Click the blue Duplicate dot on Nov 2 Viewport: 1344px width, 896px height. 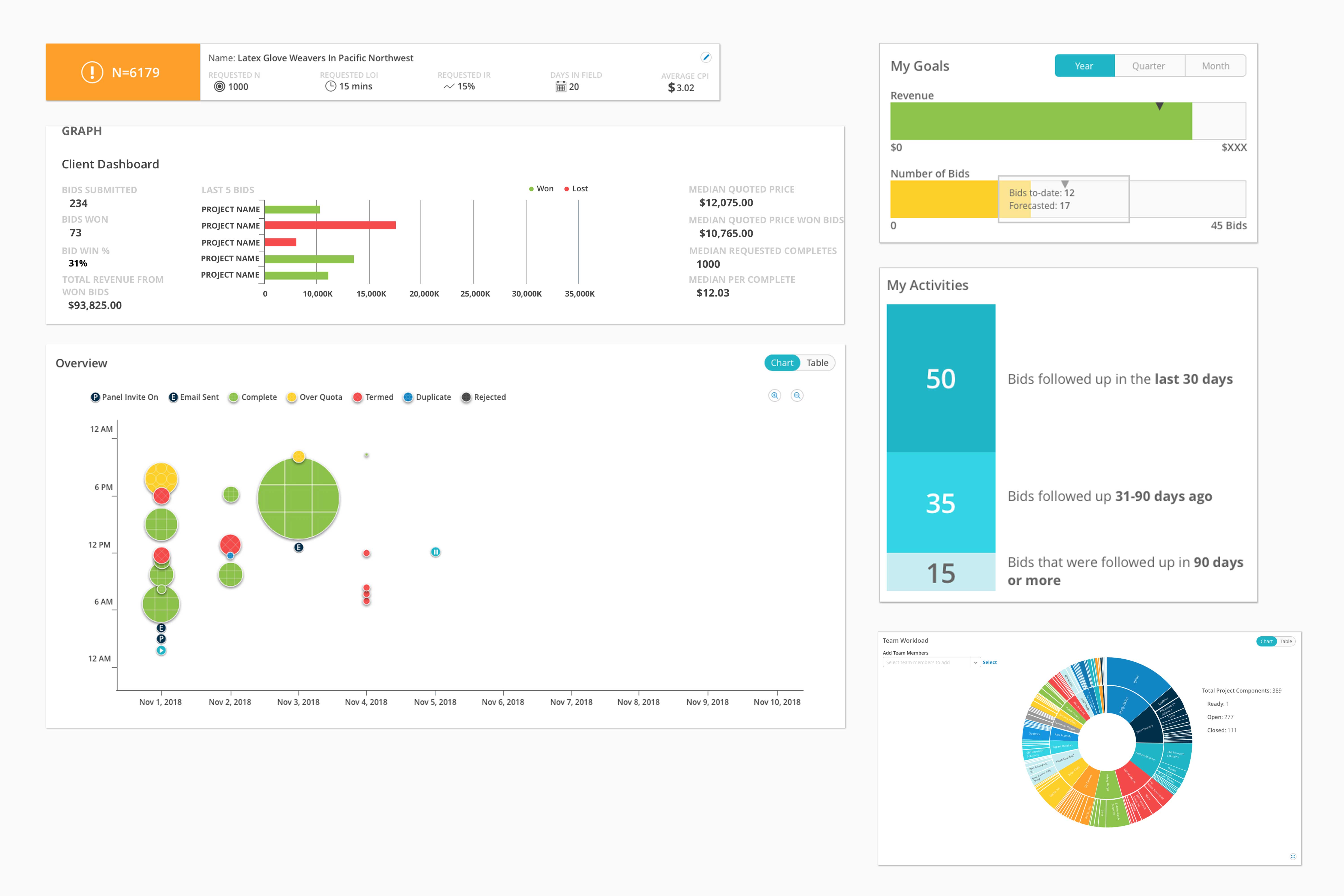[x=230, y=556]
